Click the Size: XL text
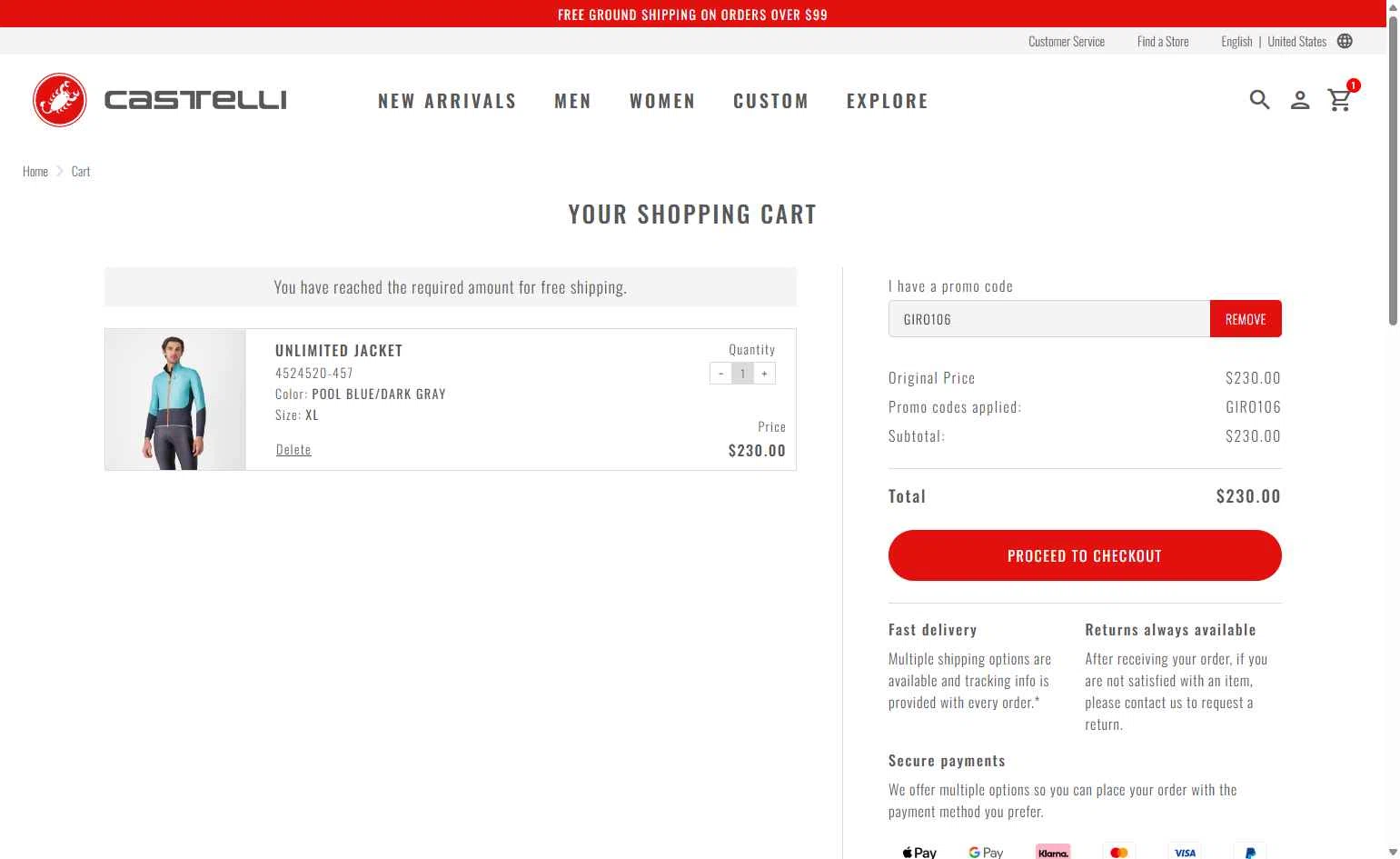This screenshot has height=859, width=1400. click(x=297, y=415)
